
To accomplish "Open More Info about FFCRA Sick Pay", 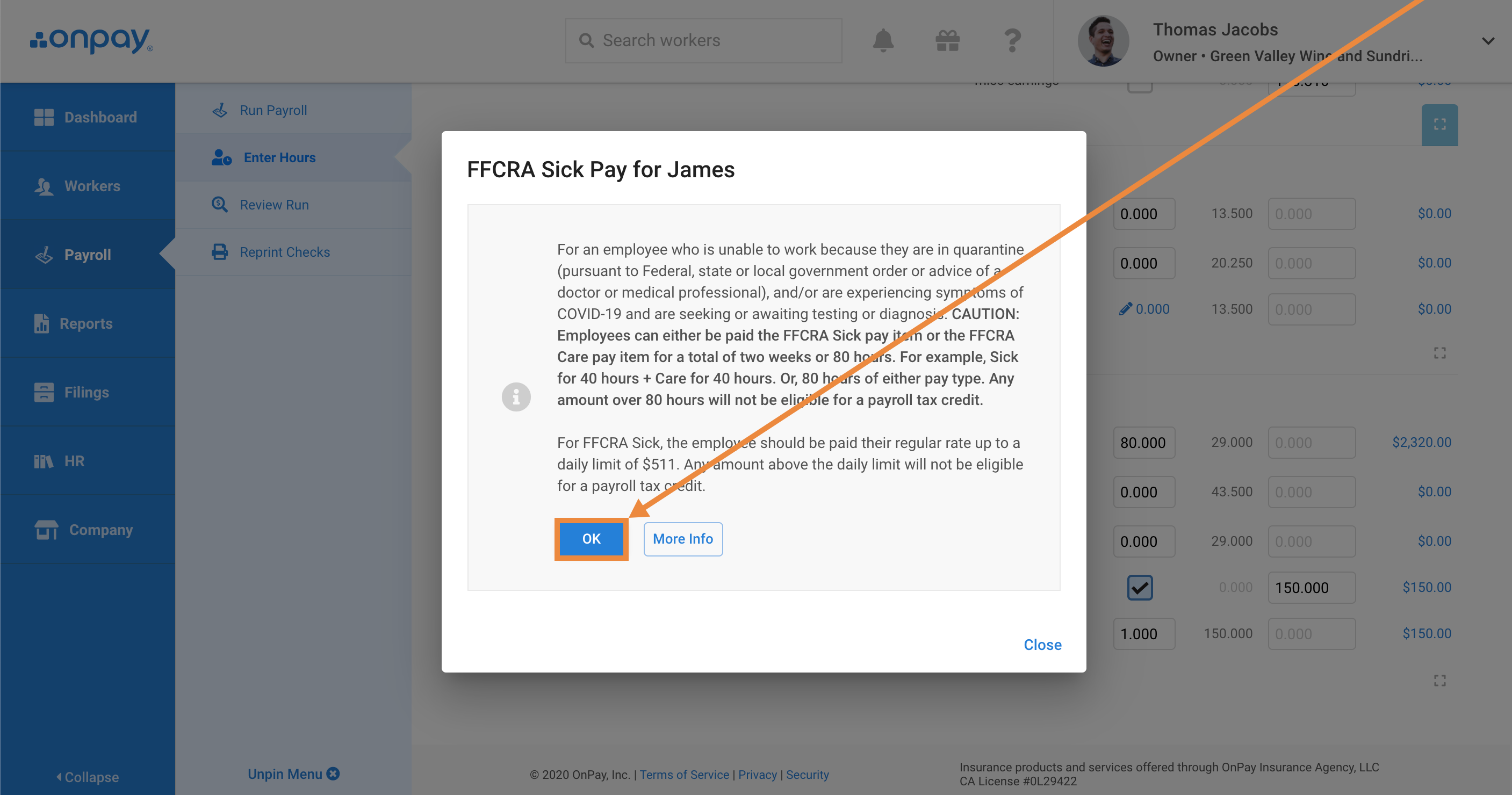I will 682,539.
